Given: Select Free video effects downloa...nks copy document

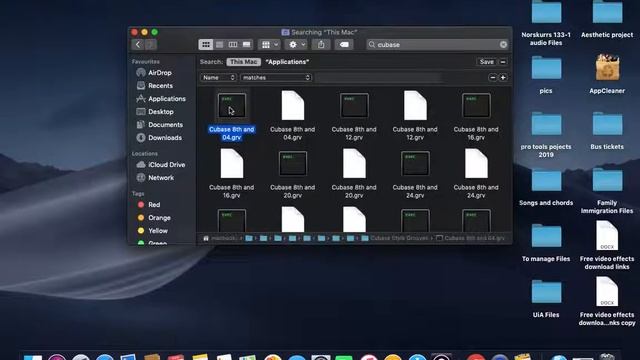Looking at the screenshot, I should click(x=607, y=292).
